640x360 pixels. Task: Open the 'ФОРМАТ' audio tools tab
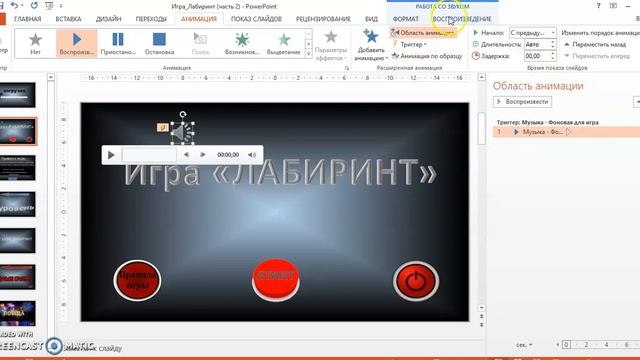(406, 19)
